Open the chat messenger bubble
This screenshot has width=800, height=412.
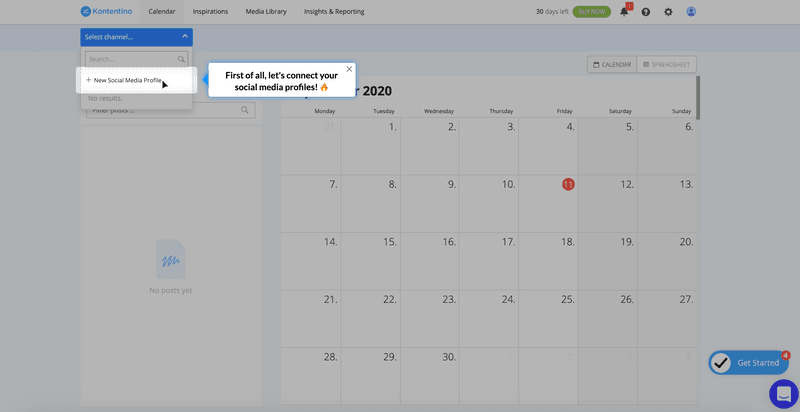click(783, 393)
